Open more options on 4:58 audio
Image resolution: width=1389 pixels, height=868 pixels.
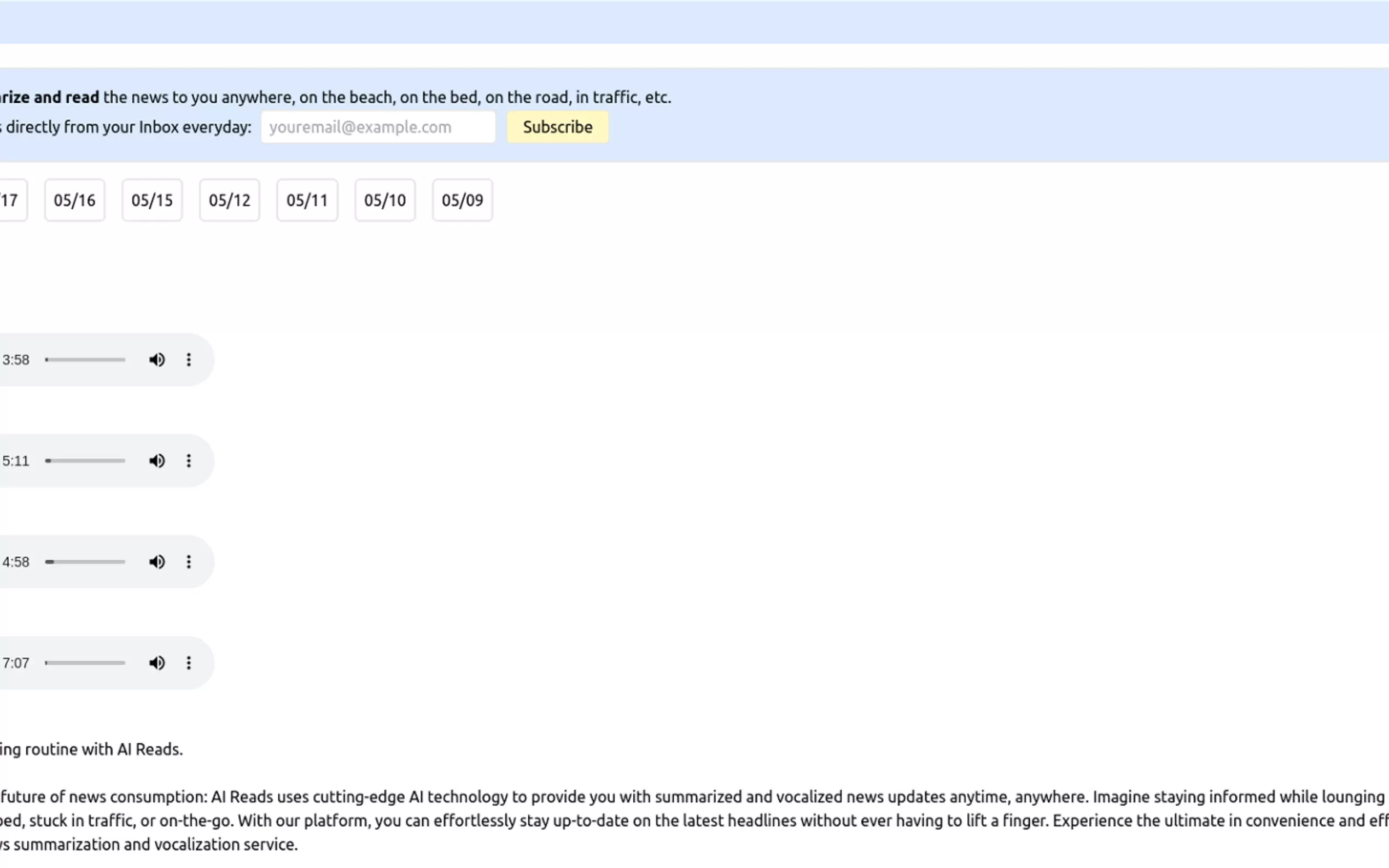click(x=188, y=562)
